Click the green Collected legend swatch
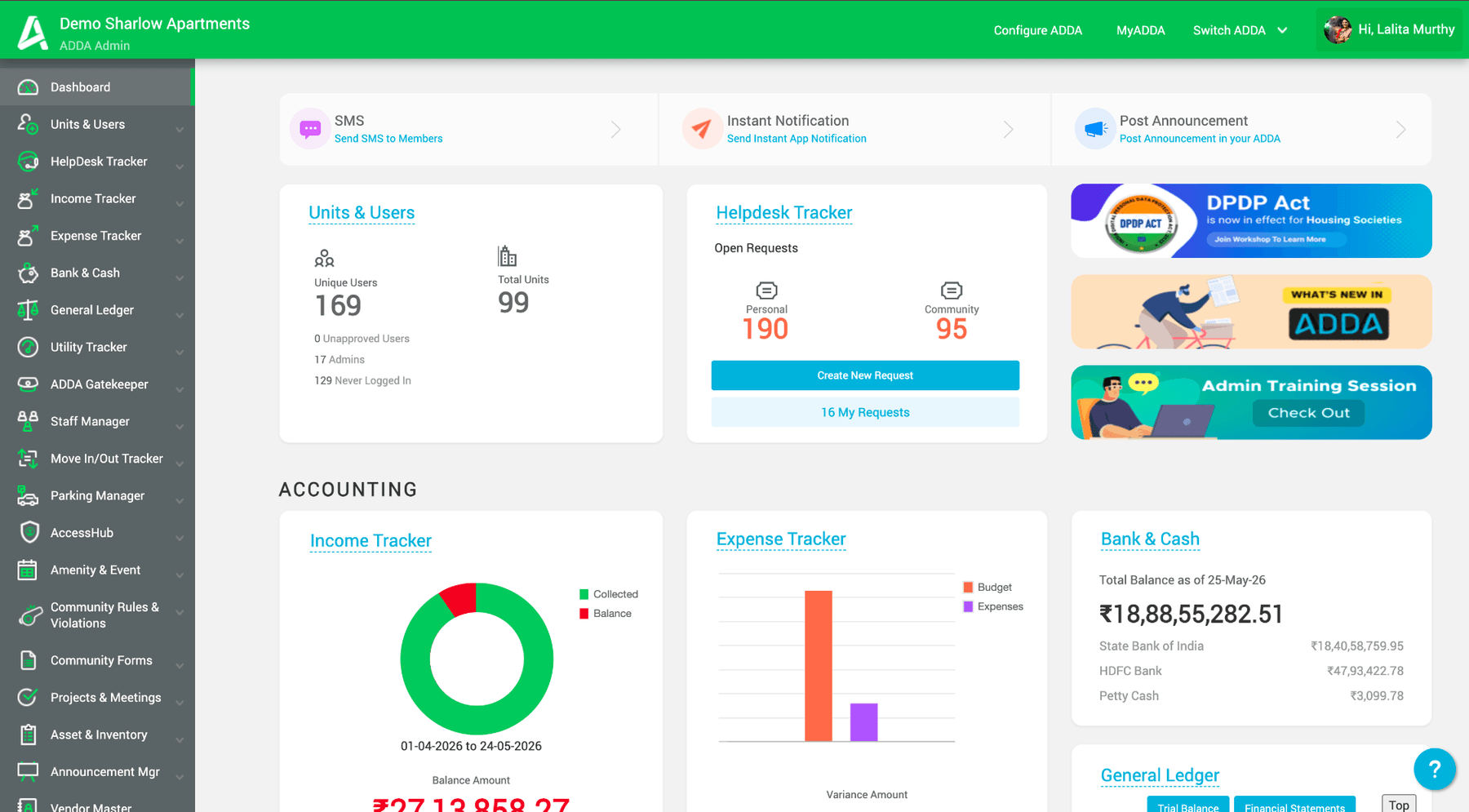 [x=584, y=594]
